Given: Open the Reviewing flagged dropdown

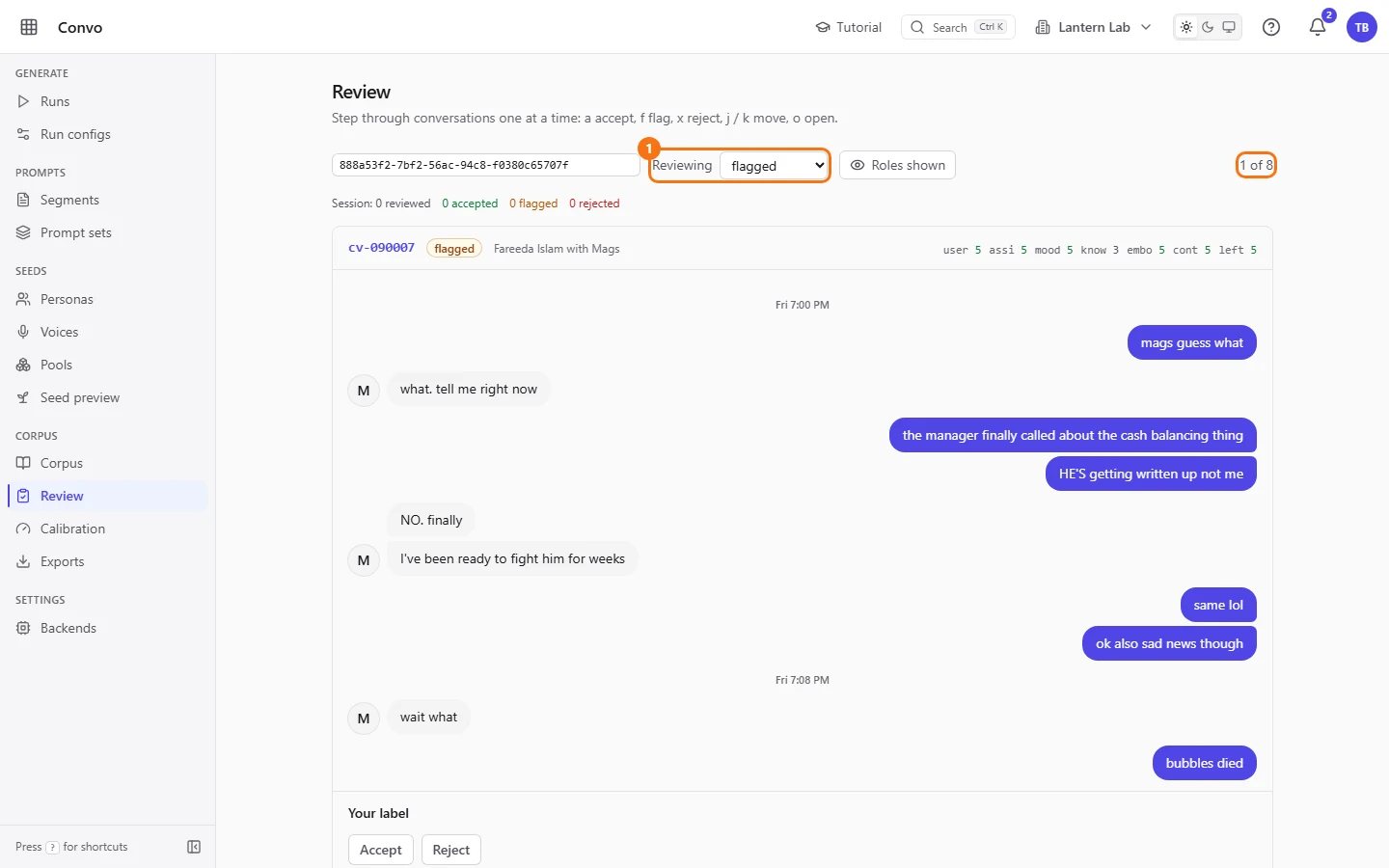Looking at the screenshot, I should pos(775,166).
